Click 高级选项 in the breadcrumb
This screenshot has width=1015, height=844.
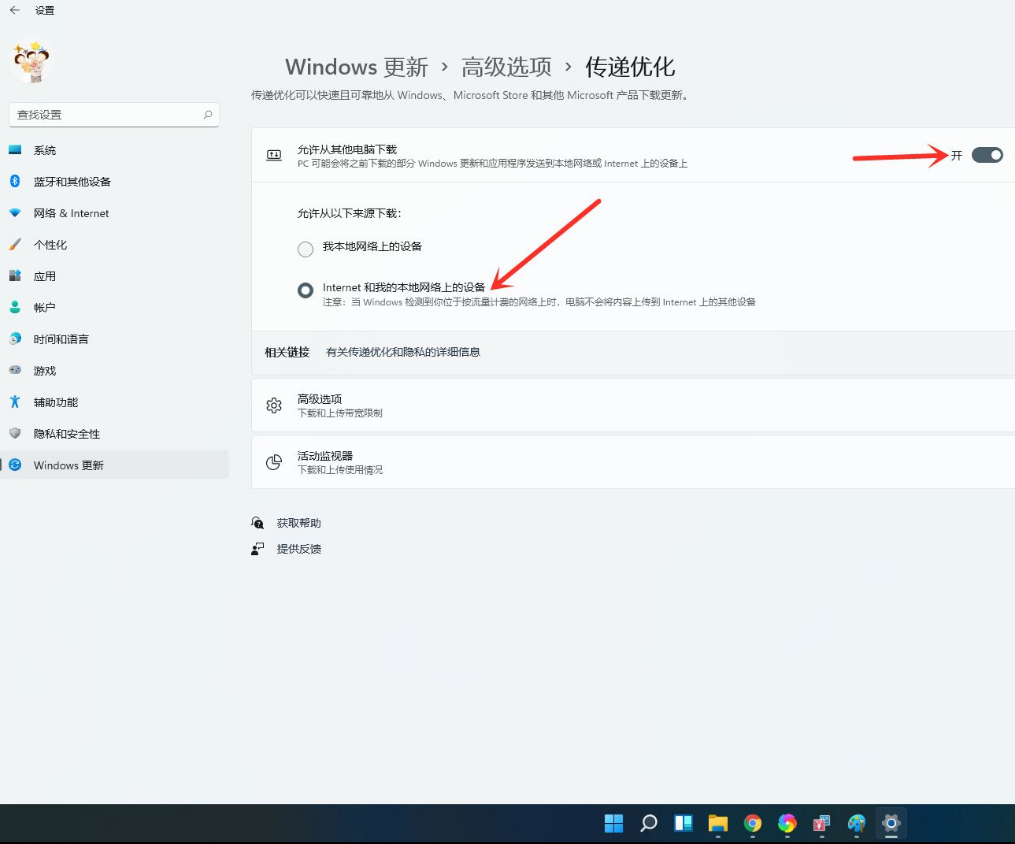506,67
